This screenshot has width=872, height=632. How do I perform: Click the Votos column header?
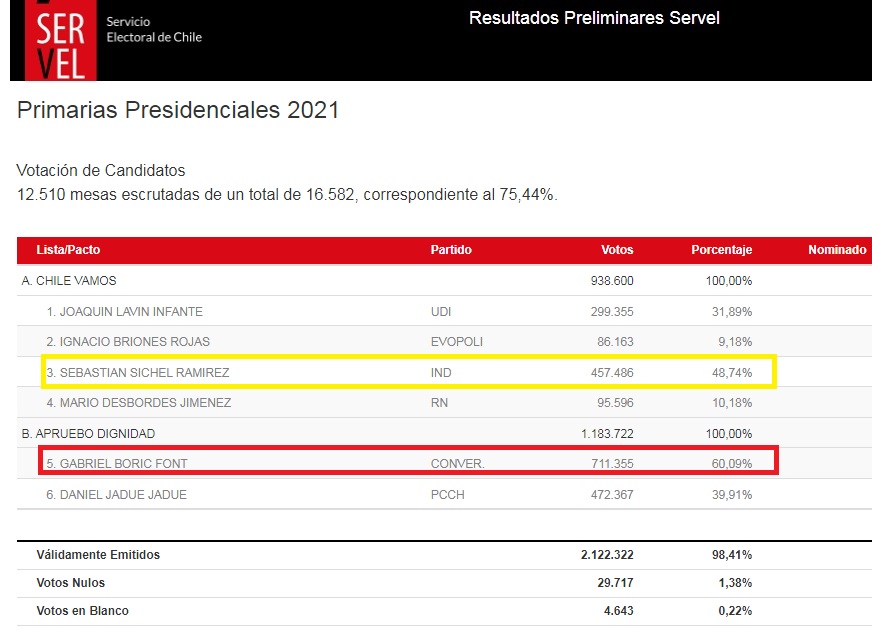click(617, 250)
